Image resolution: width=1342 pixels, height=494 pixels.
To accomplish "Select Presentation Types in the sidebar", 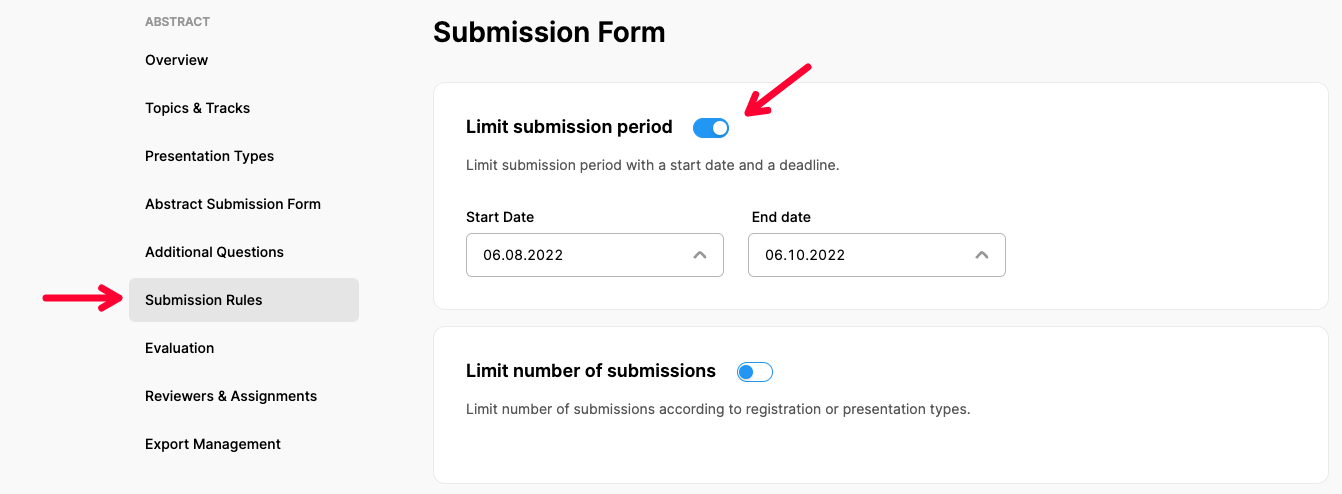I will pos(209,156).
